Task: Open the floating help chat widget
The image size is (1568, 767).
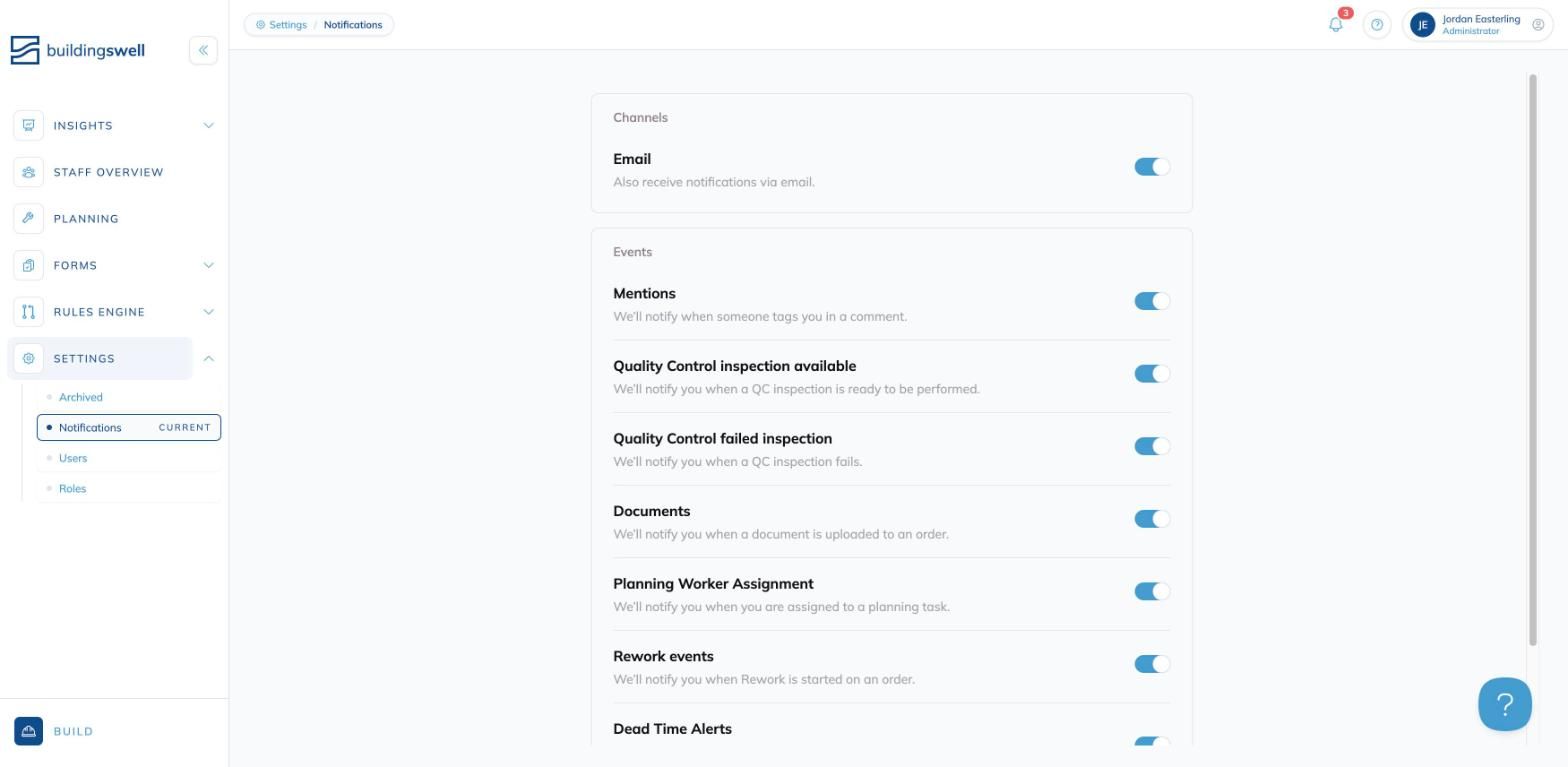Action: click(1505, 704)
